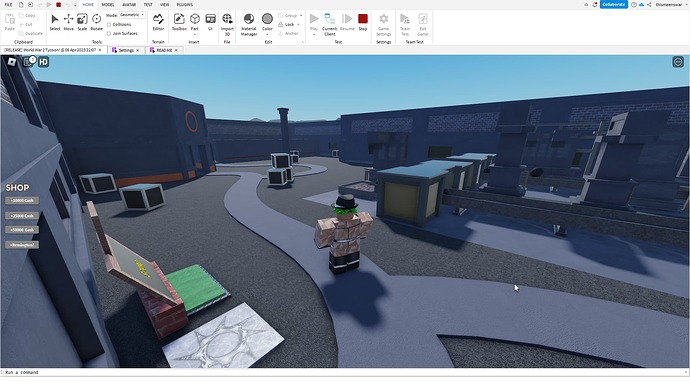Open the Mode Geometric dropdown
This screenshot has height=388, width=690.
132,15
